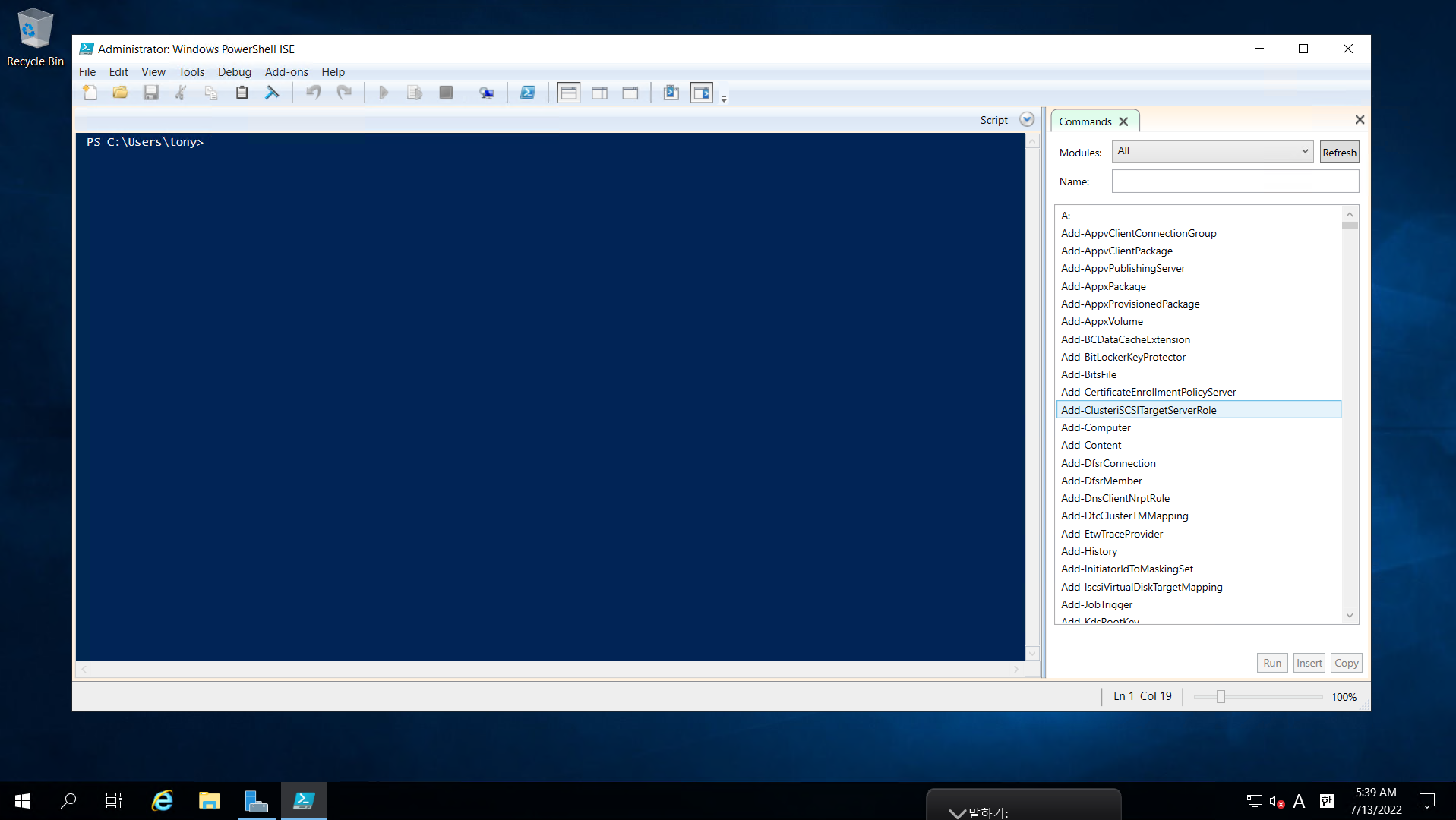Image resolution: width=1456 pixels, height=820 pixels.
Task: Clear the console pane icon
Action: (x=272, y=93)
